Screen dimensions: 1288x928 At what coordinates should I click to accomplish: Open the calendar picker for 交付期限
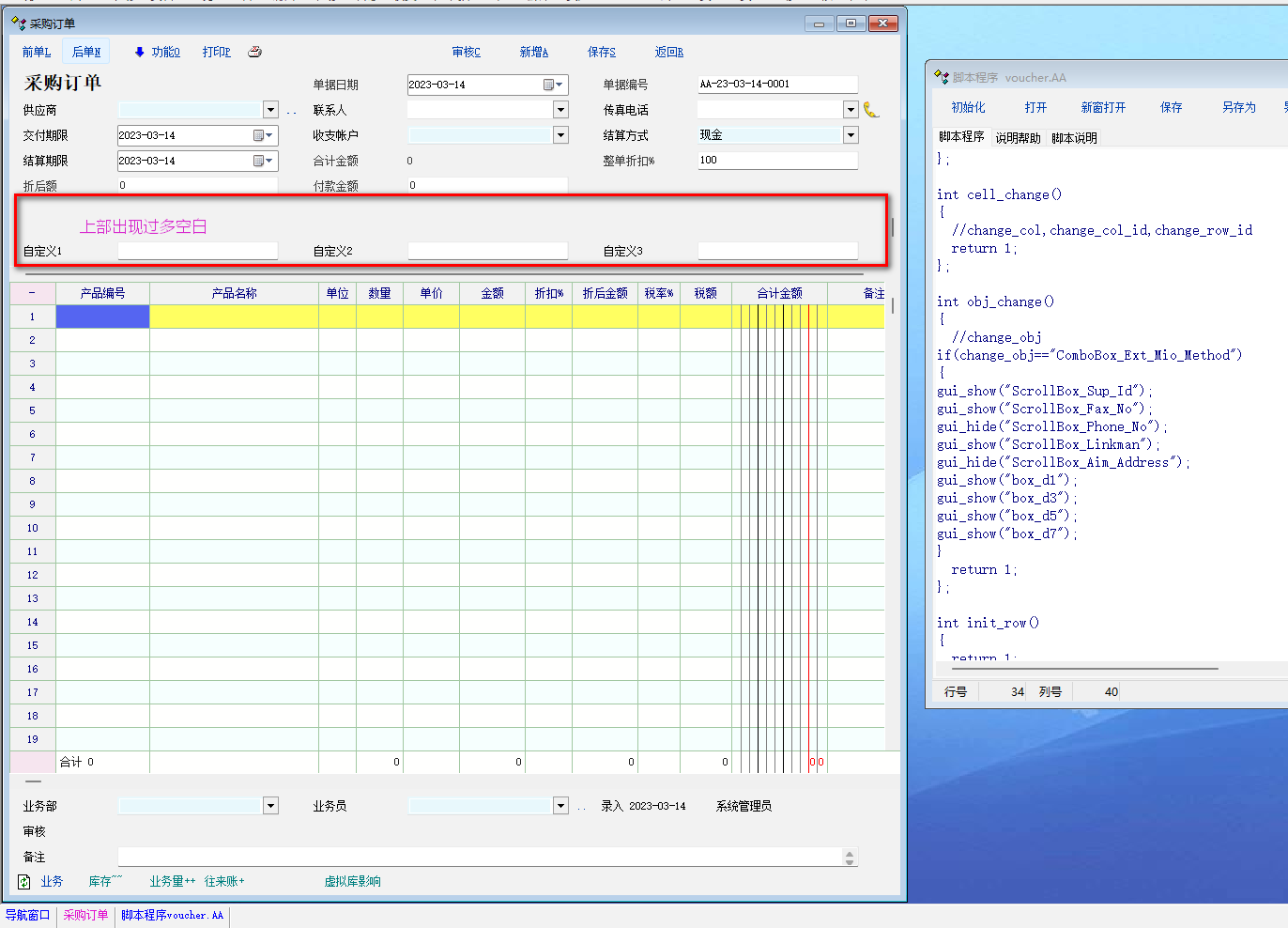(263, 135)
